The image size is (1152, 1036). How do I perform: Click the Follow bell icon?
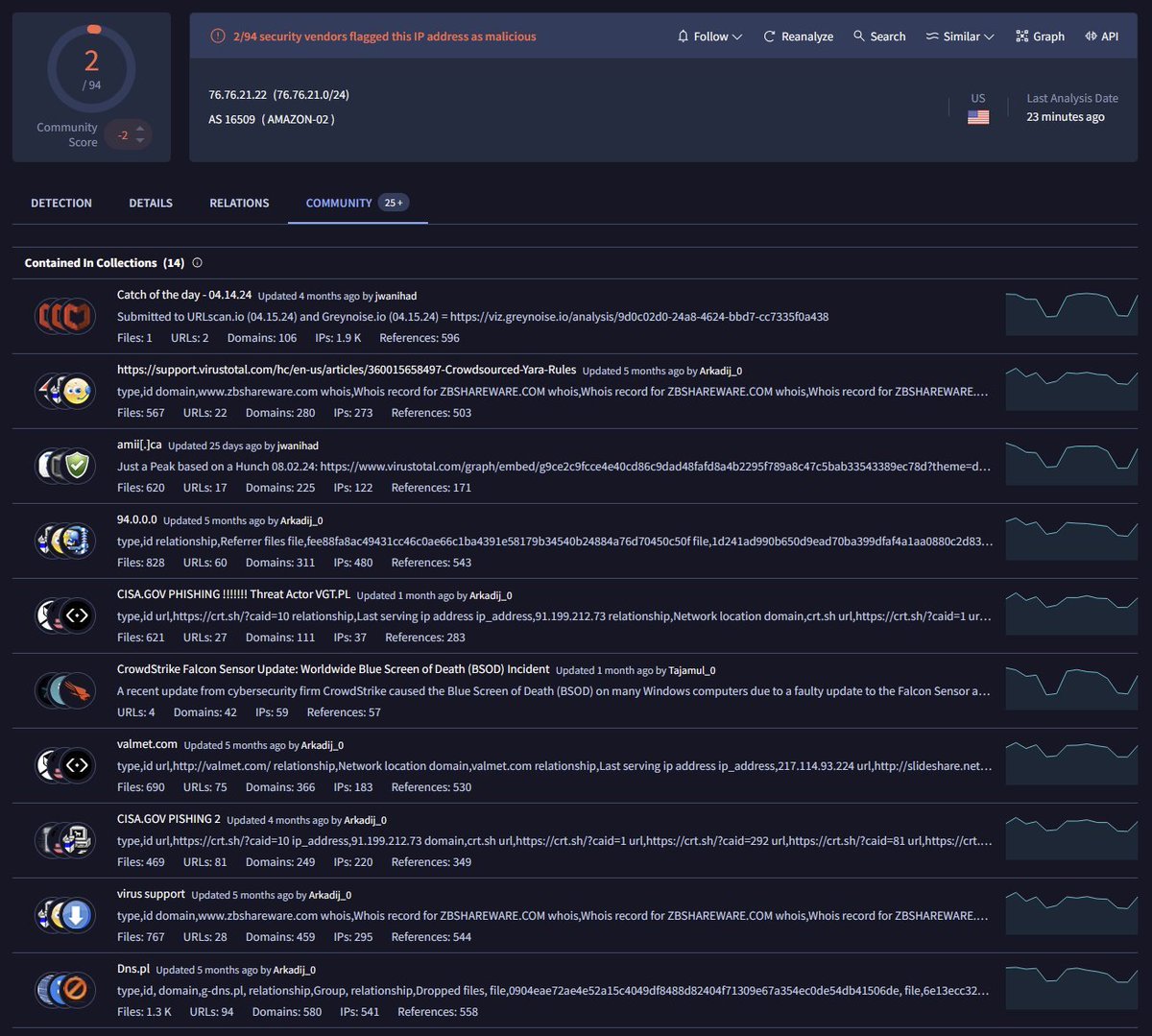tap(683, 36)
